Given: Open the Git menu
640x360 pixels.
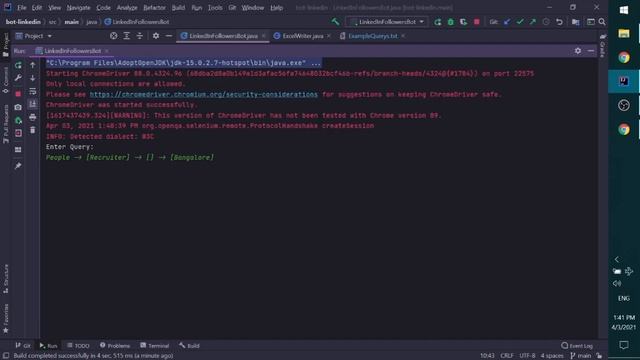Looking at the screenshot, I should (232, 7).
